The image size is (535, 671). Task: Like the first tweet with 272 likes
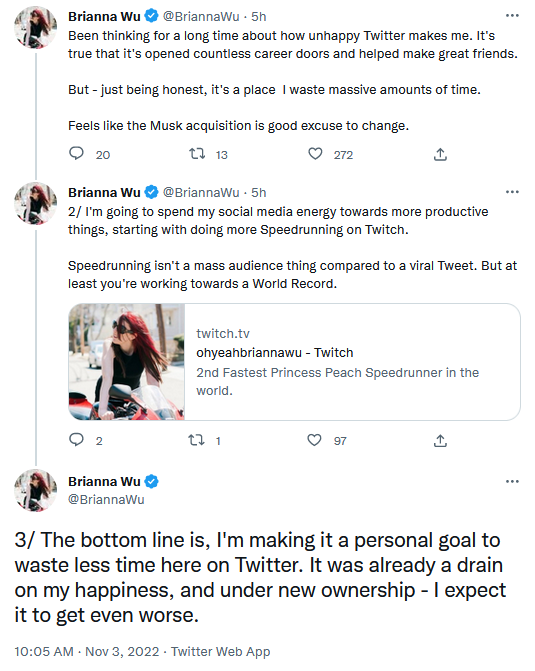click(x=315, y=153)
